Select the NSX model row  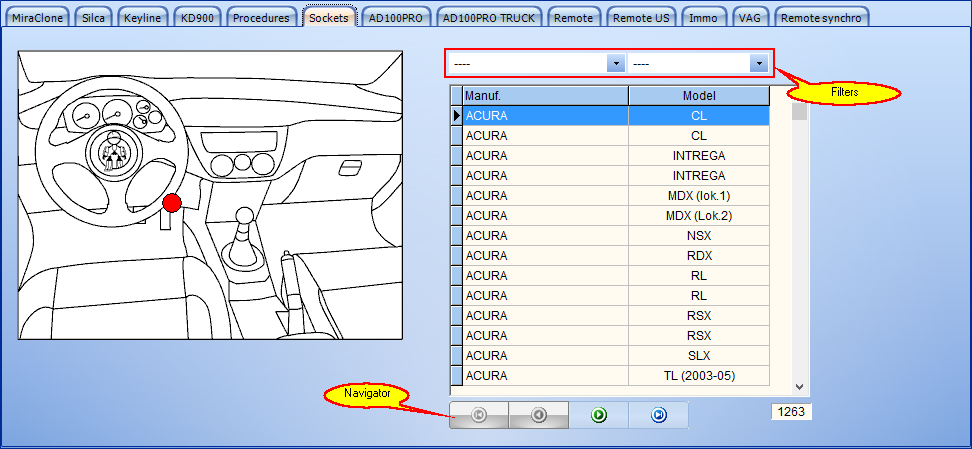tap(616, 236)
